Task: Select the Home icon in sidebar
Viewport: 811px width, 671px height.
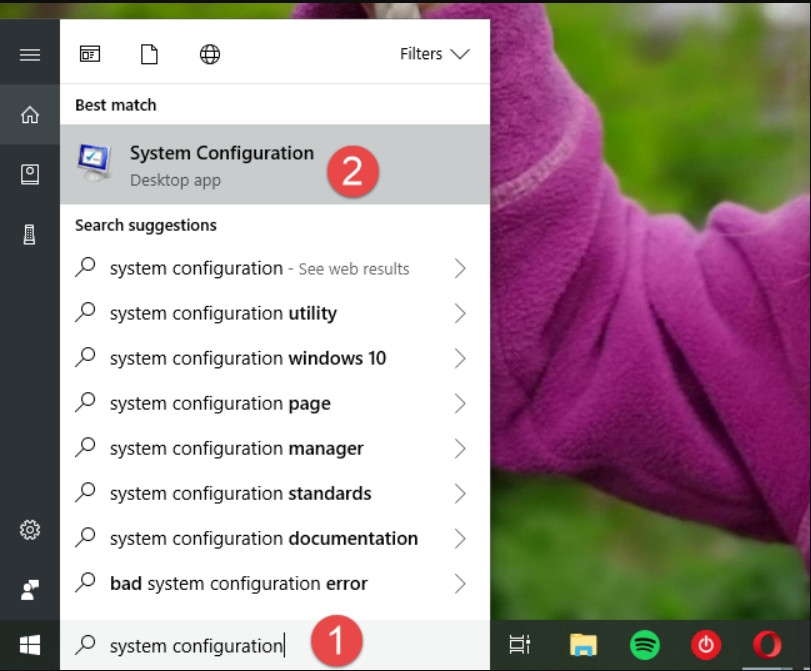Action: pyautogui.click(x=30, y=115)
